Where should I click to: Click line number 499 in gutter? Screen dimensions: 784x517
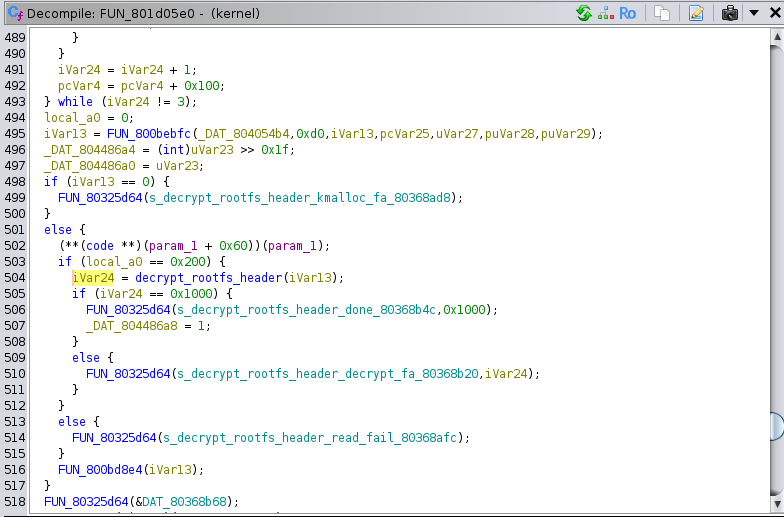point(15,198)
